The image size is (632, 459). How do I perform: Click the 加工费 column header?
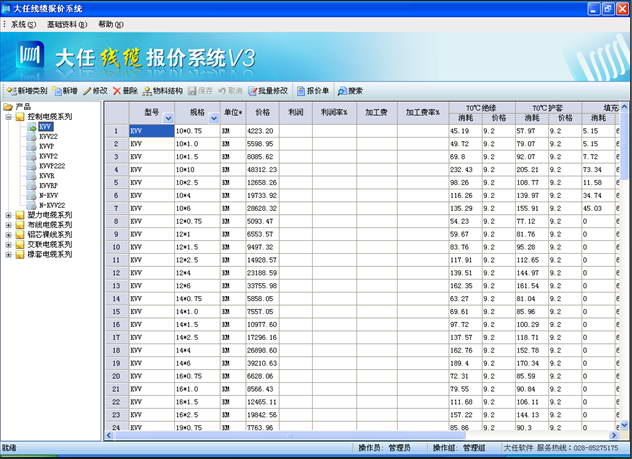(377, 113)
